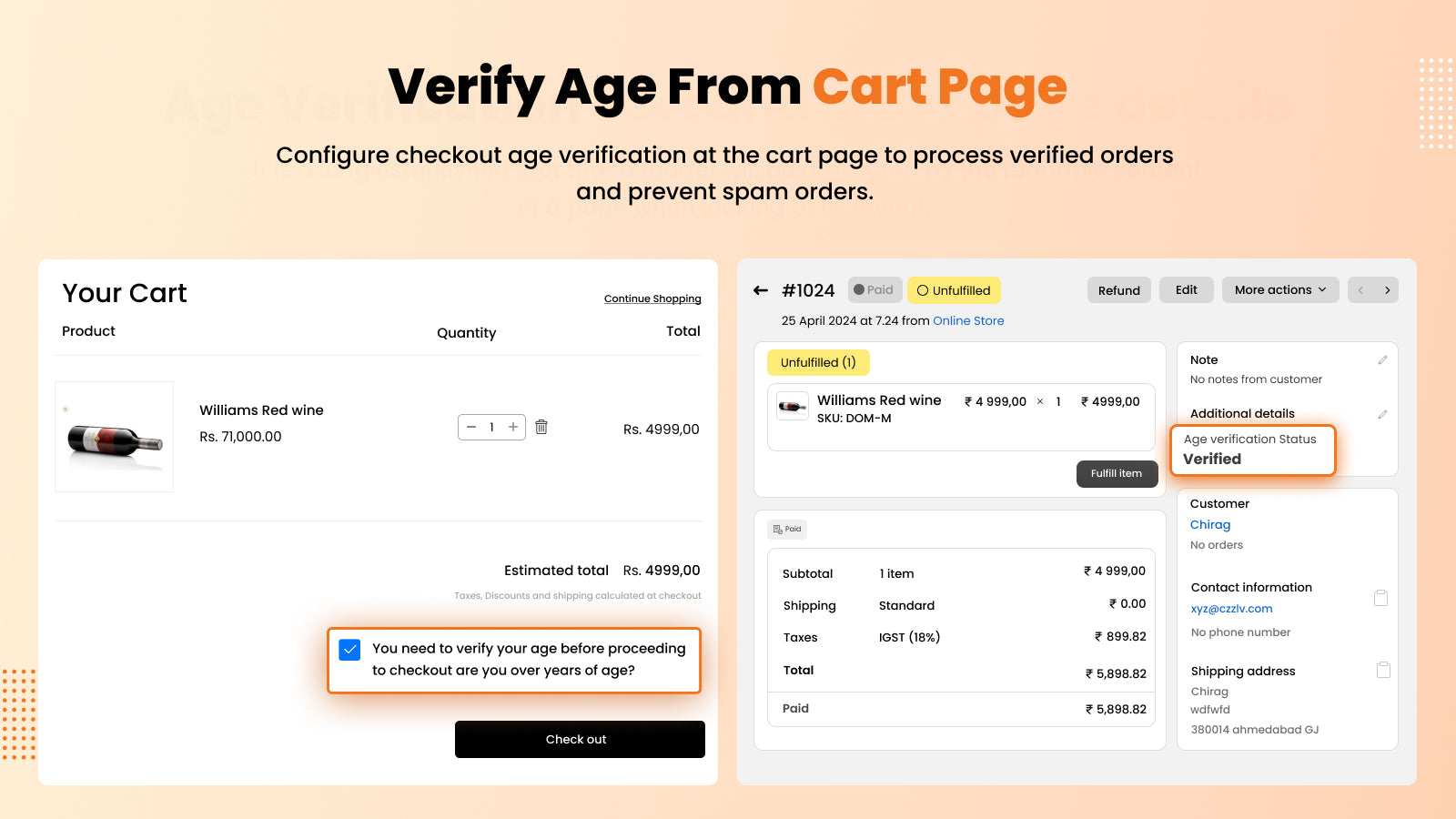Uncheck the age verification checkbox
Image resolution: width=1456 pixels, height=819 pixels.
click(350, 649)
